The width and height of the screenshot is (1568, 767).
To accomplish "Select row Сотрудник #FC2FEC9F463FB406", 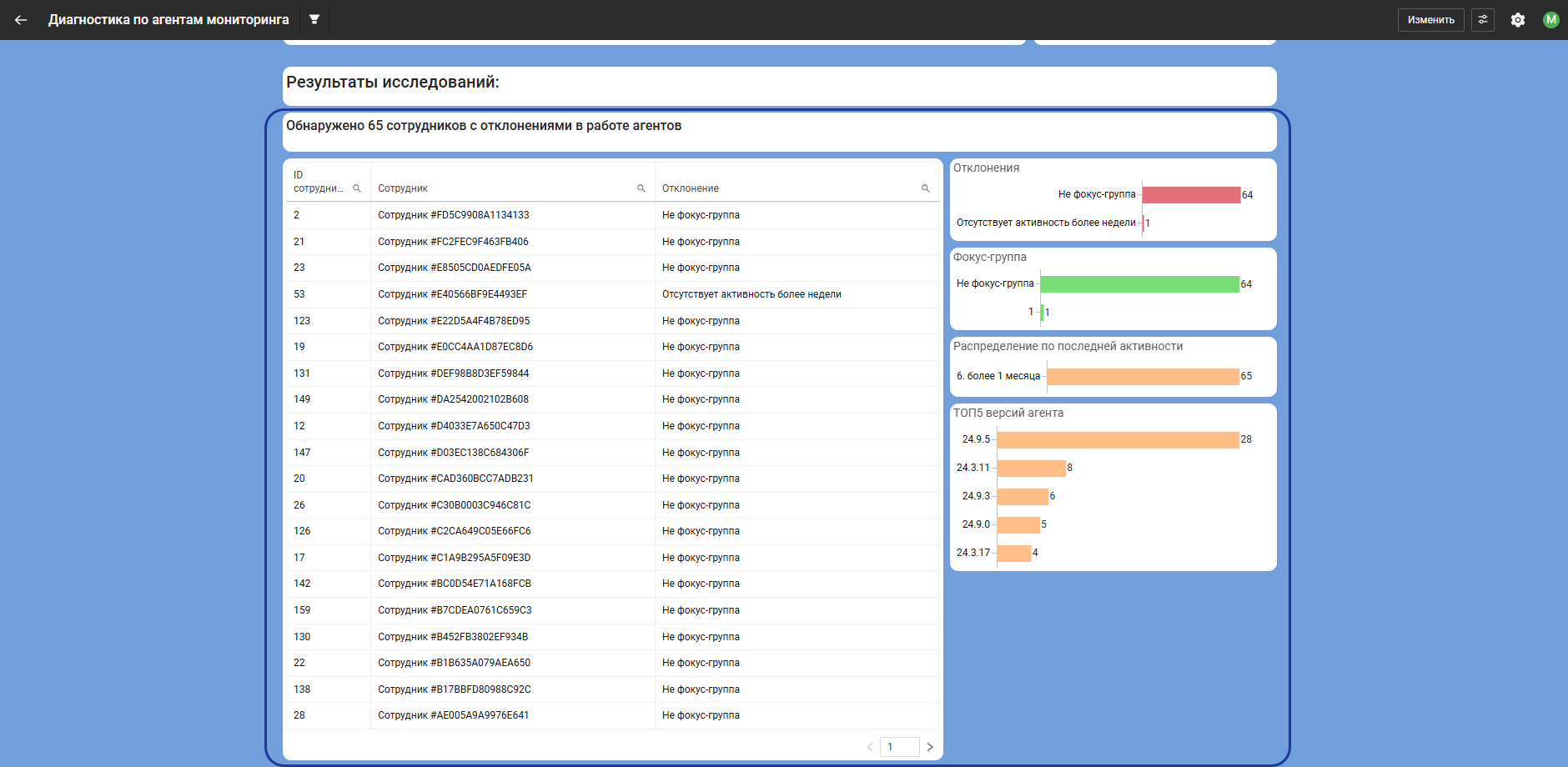I will [613, 242].
